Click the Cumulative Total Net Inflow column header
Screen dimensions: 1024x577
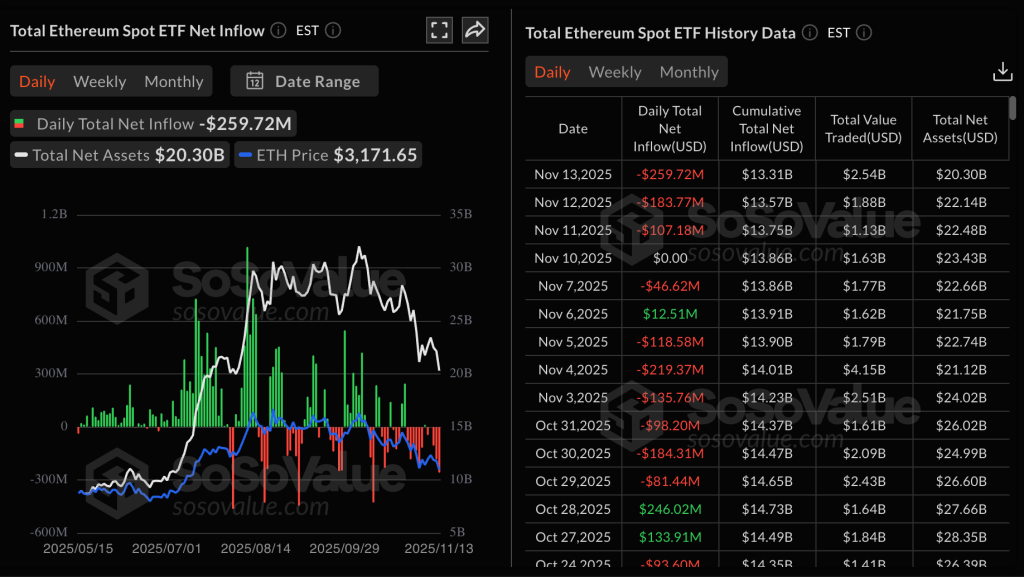coord(767,128)
